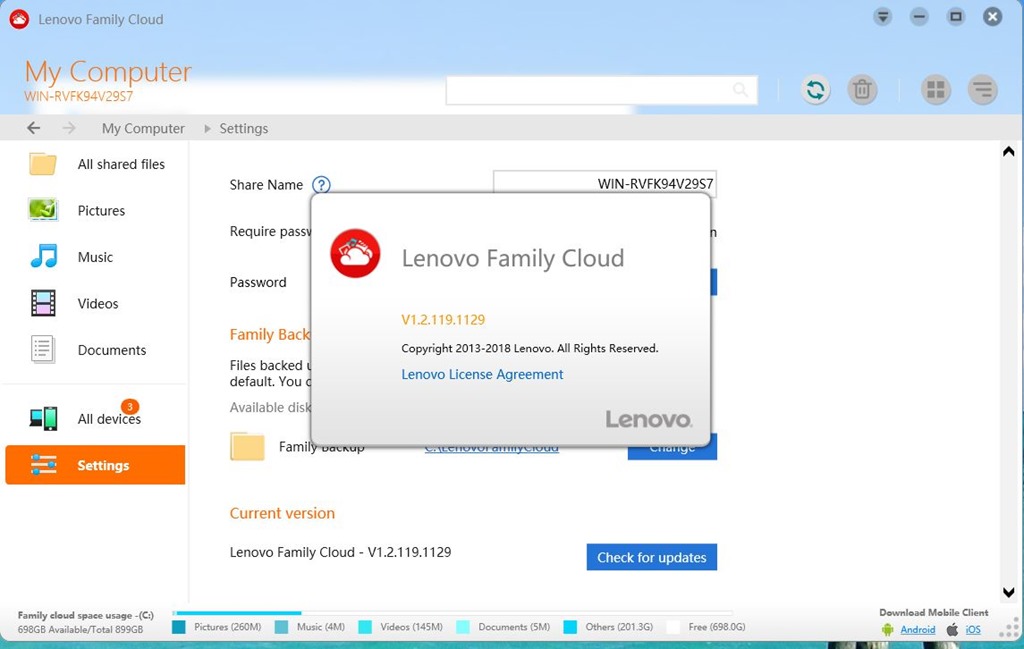Click the Share Name help icon
Image resolution: width=1024 pixels, height=649 pixels.
point(321,185)
